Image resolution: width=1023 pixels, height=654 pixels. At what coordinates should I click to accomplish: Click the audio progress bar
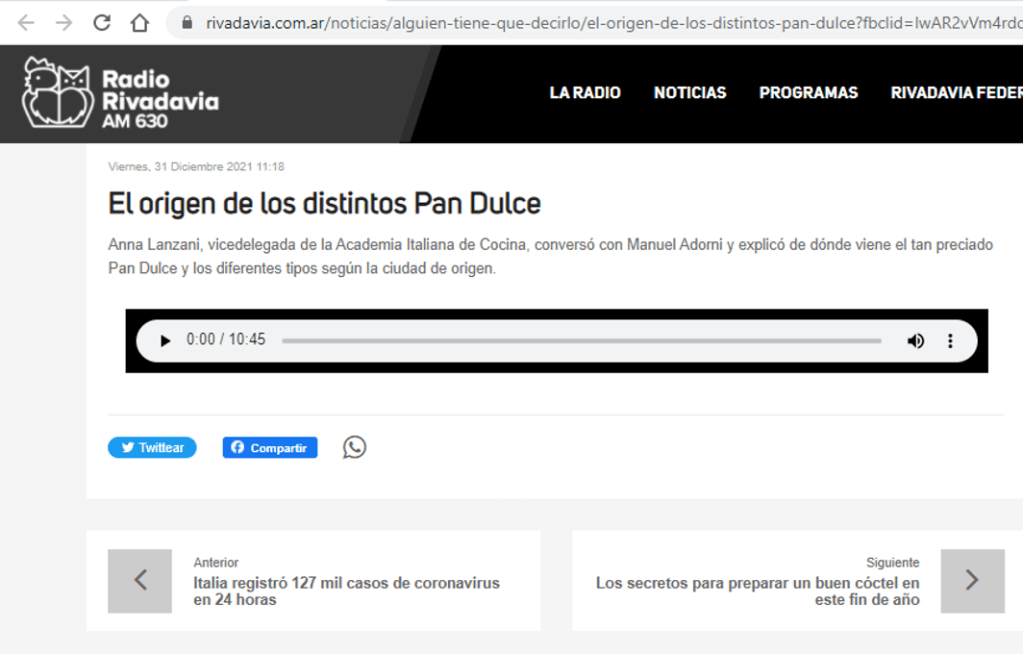(580, 340)
